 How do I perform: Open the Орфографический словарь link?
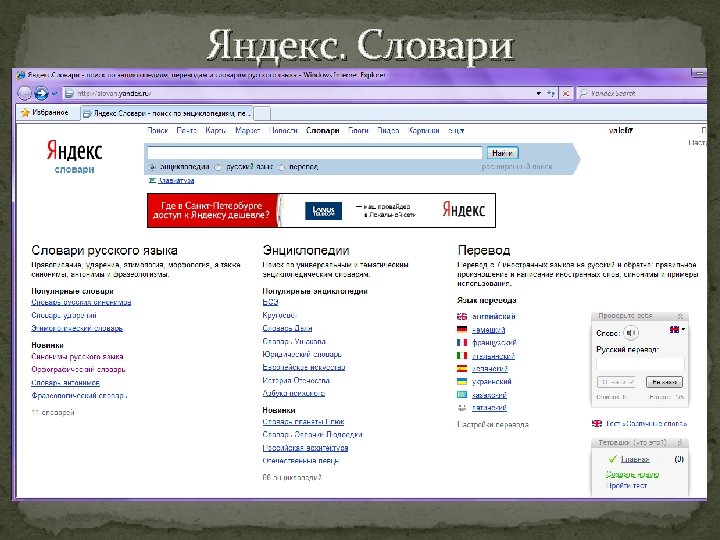pos(78,369)
